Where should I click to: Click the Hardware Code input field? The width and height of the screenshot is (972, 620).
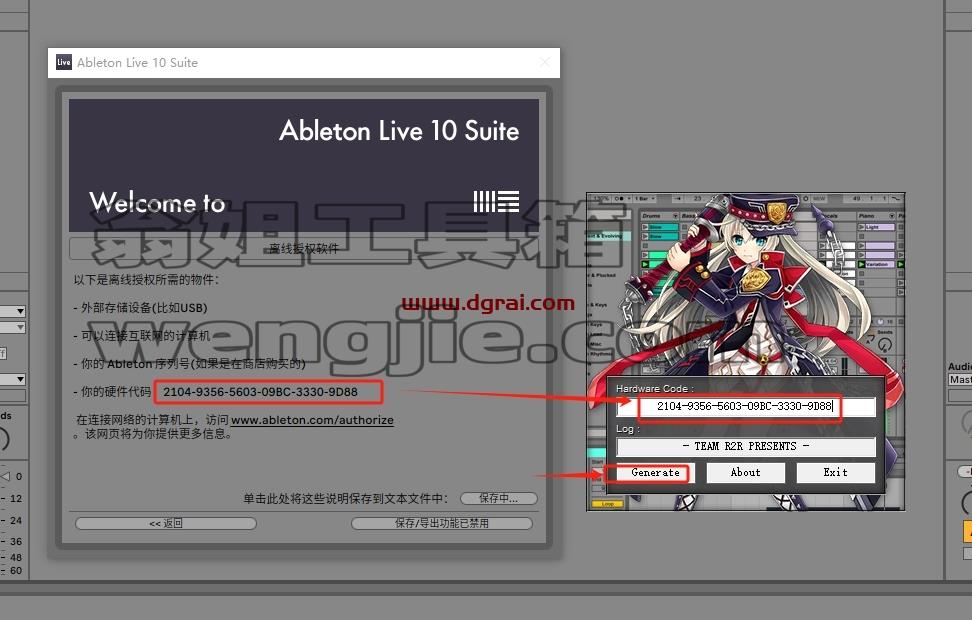click(x=746, y=407)
